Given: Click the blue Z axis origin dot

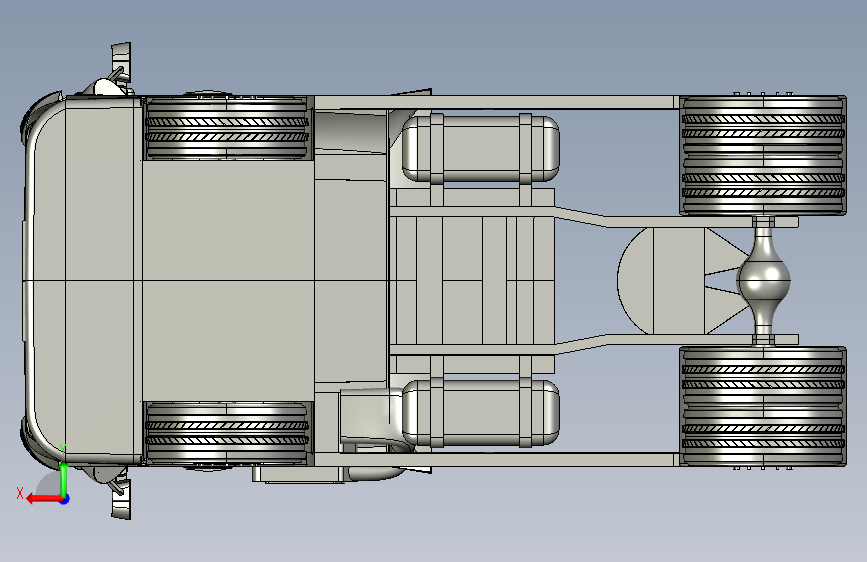Looking at the screenshot, I should (65, 499).
